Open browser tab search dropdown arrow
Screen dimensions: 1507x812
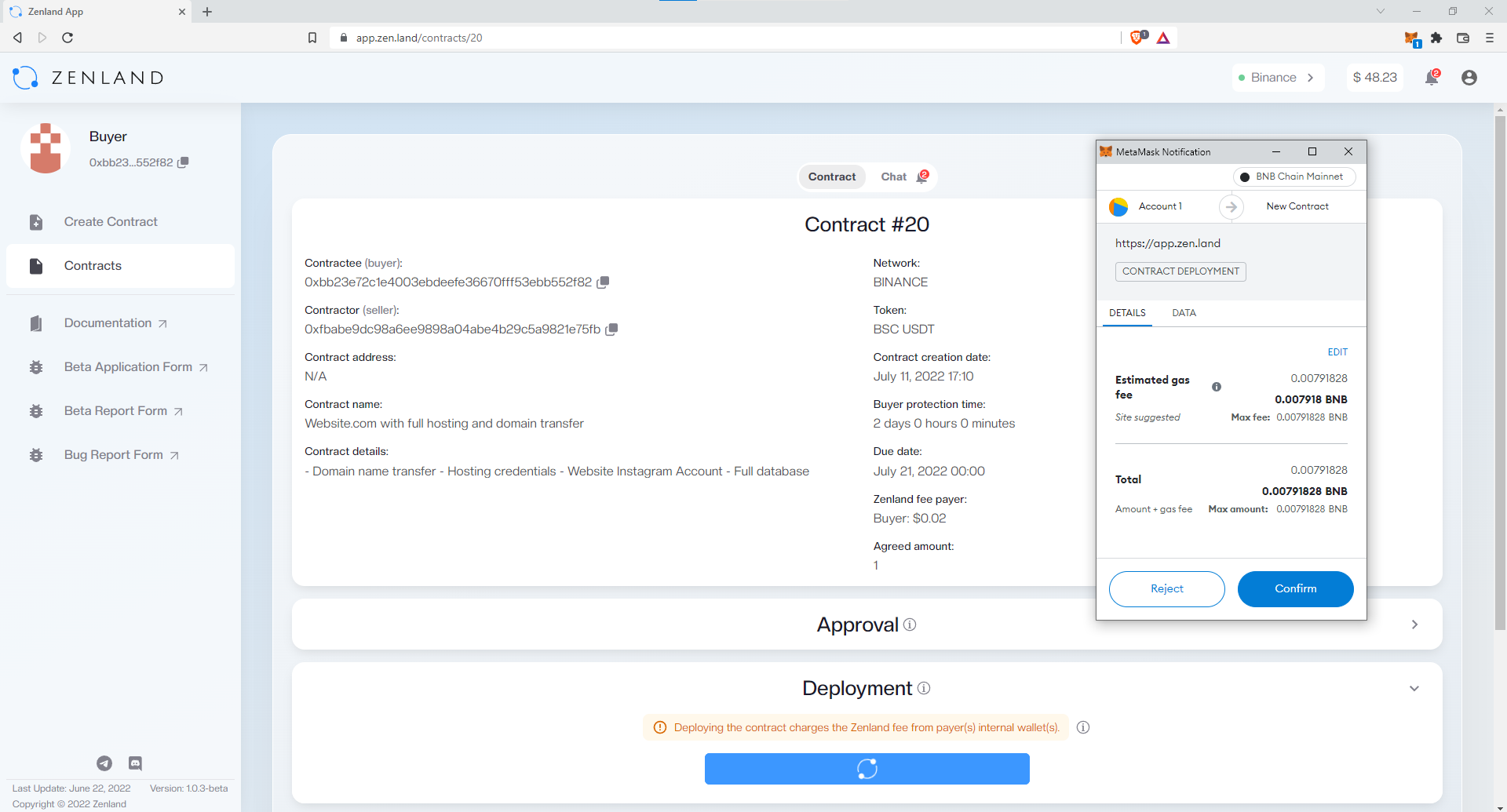click(1381, 11)
